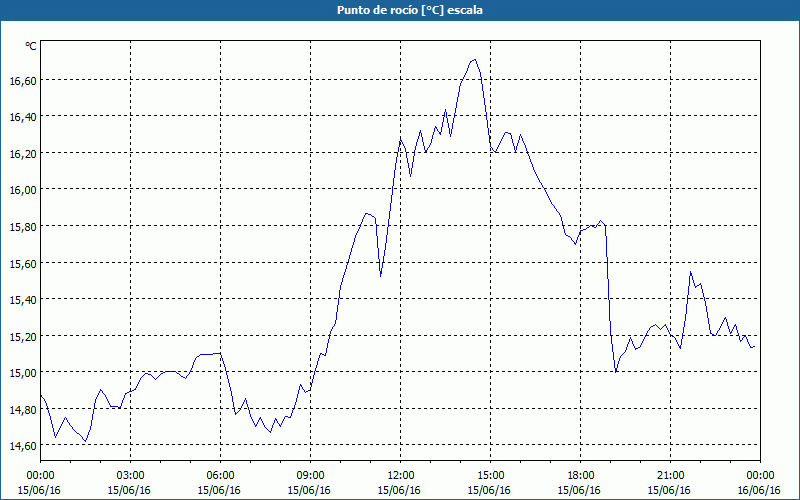The image size is (800, 500).
Task: Pick the 15,40 y-axis tick label
Action: [x=23, y=299]
